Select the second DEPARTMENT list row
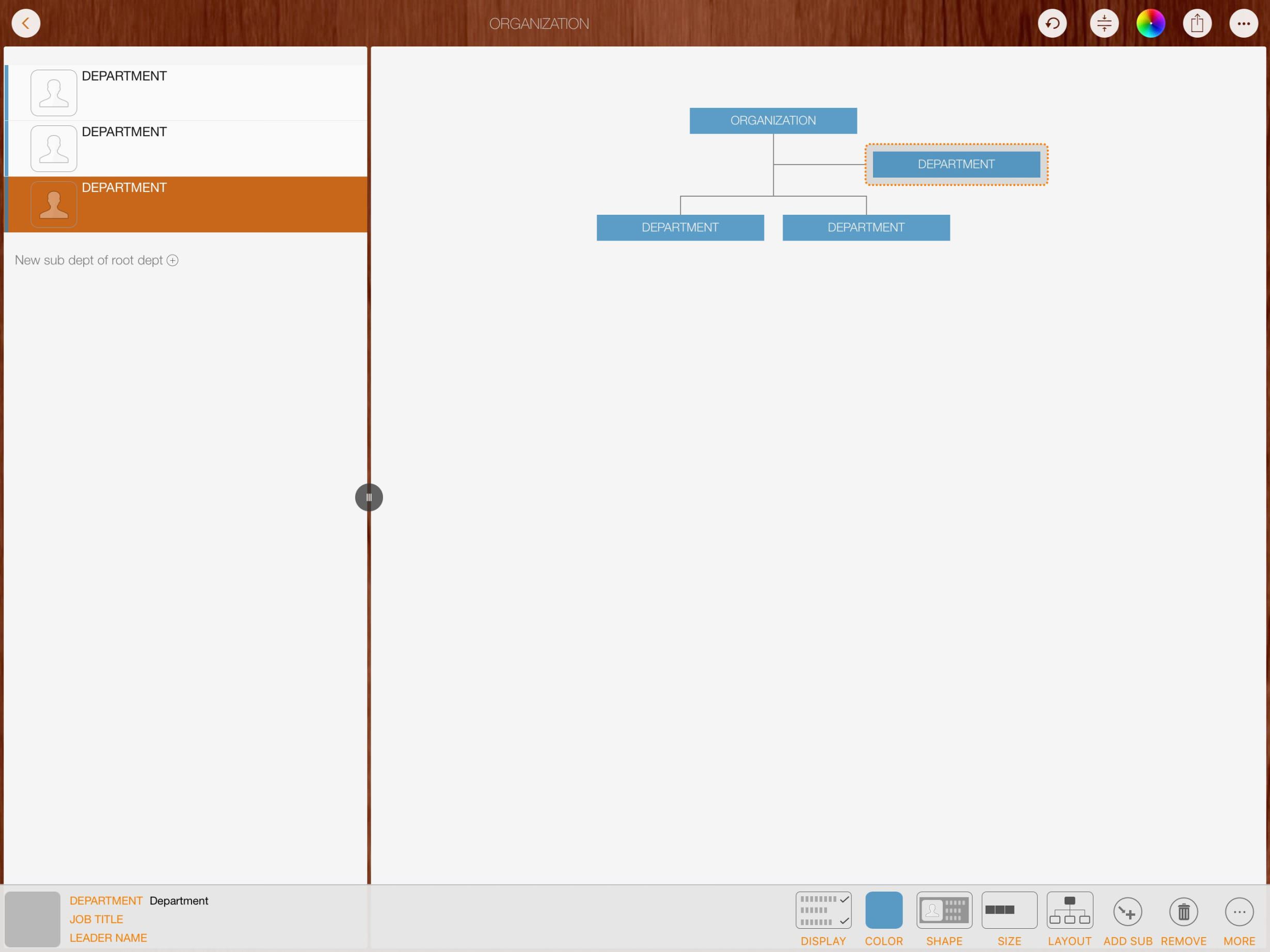The image size is (1270, 952). [x=186, y=148]
